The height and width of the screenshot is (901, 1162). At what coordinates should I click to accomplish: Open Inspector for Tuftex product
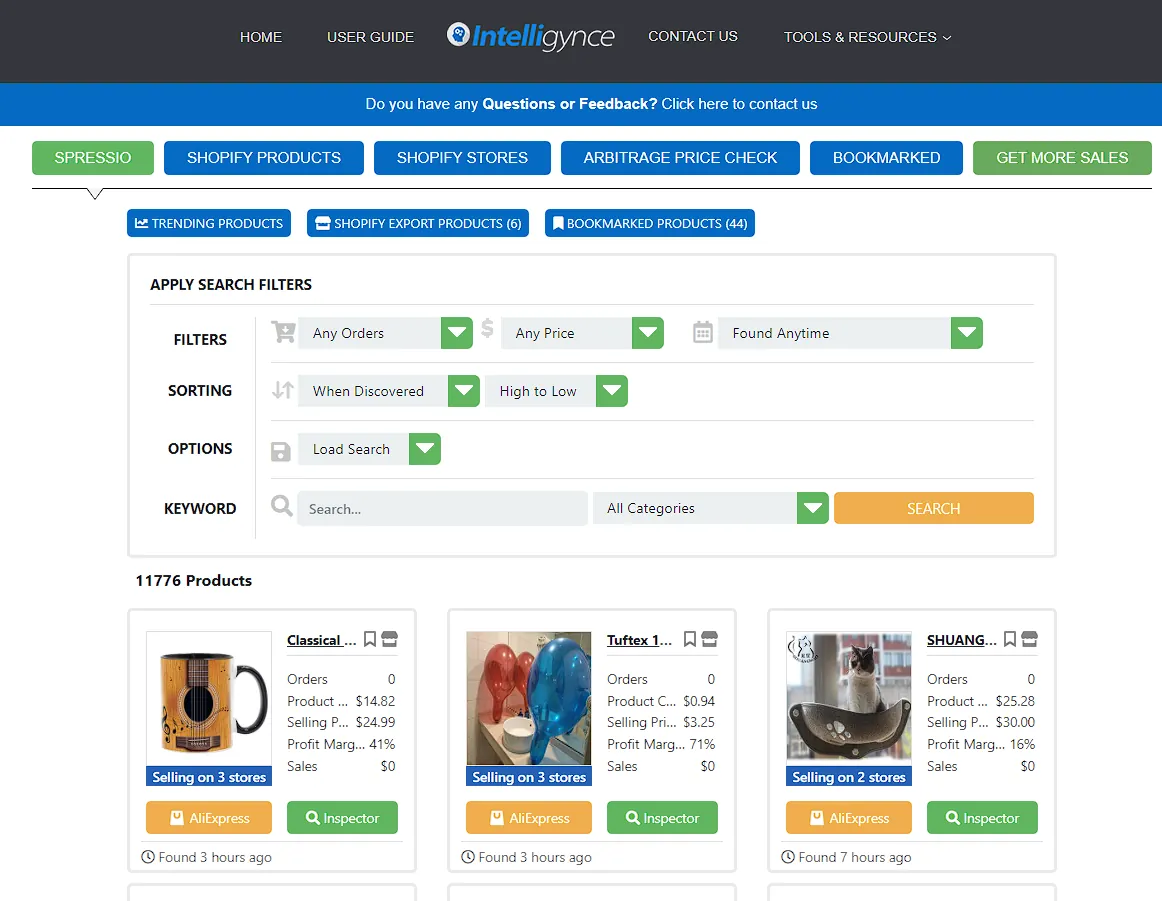tap(663, 817)
